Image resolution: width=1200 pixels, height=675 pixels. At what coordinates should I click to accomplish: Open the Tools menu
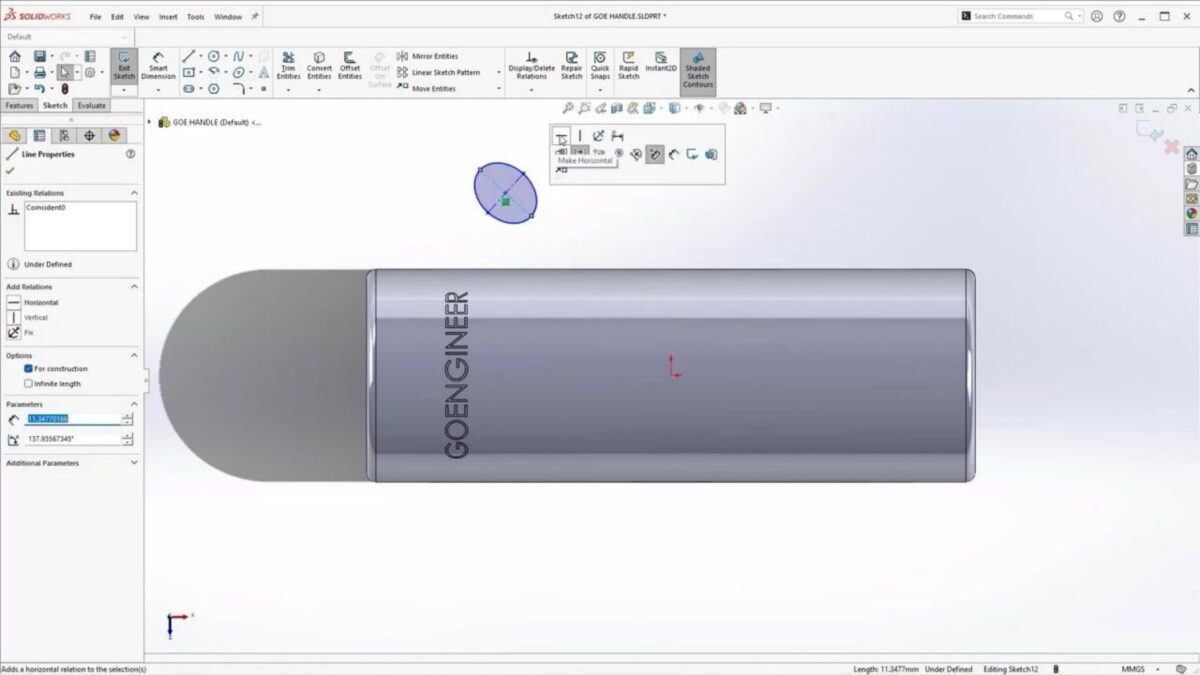196,17
